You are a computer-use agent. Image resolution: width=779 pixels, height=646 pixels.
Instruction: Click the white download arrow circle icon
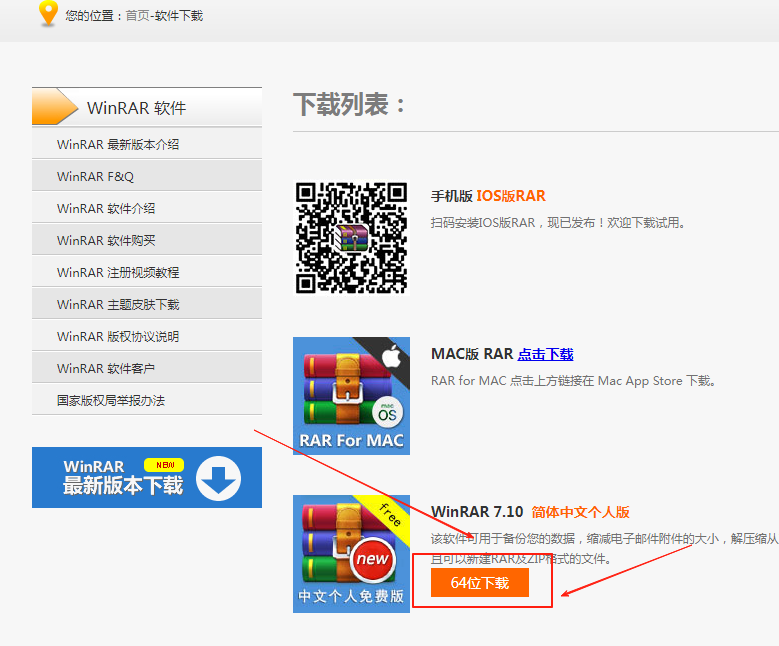tap(218, 478)
